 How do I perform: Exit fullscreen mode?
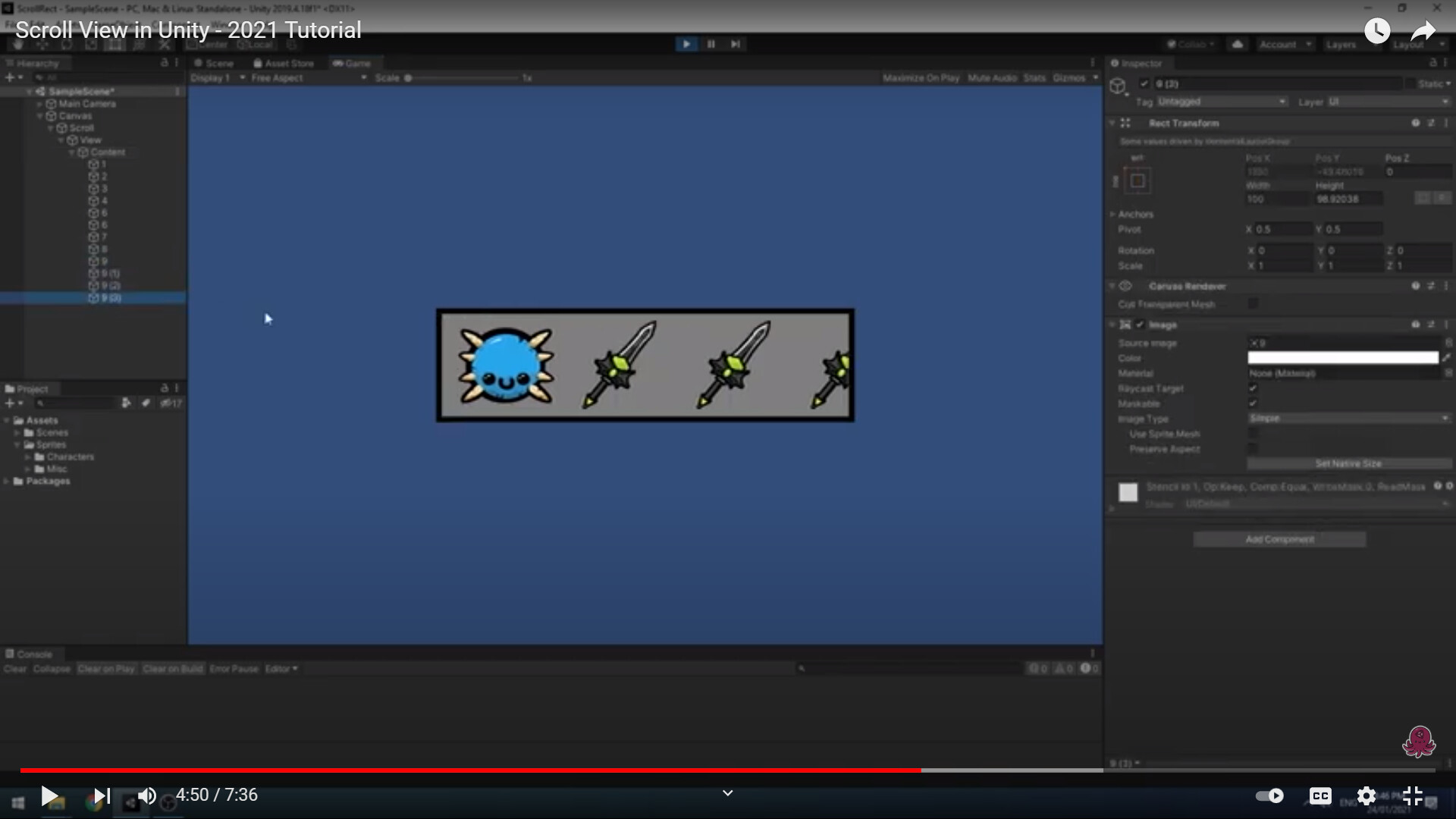1412,795
